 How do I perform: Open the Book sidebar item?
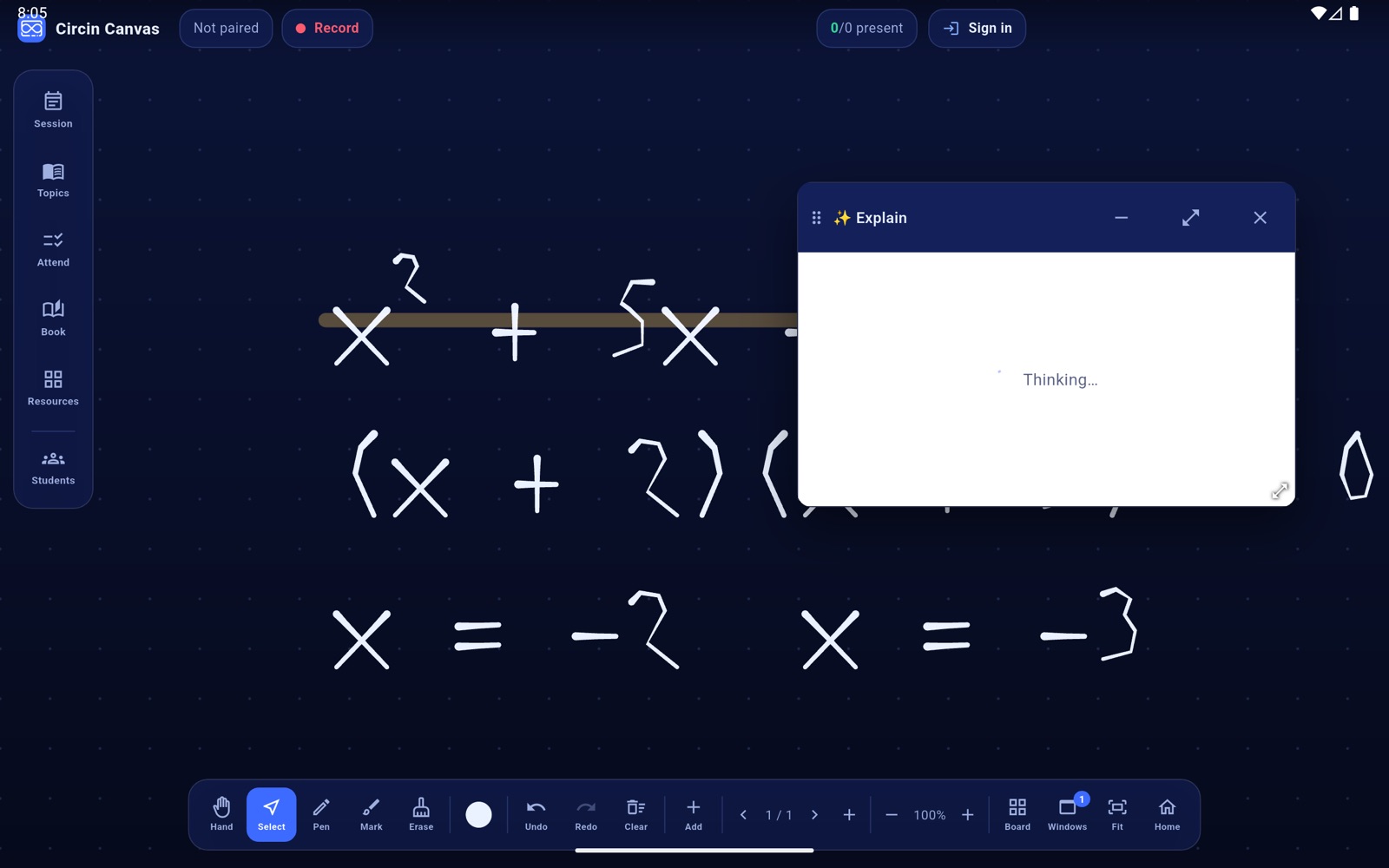click(53, 319)
